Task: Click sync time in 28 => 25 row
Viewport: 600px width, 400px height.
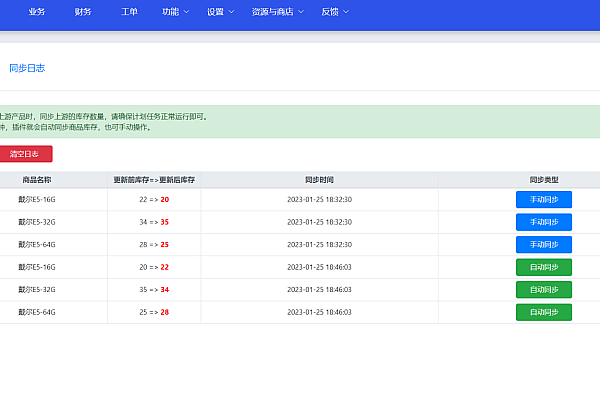Action: coord(320,245)
